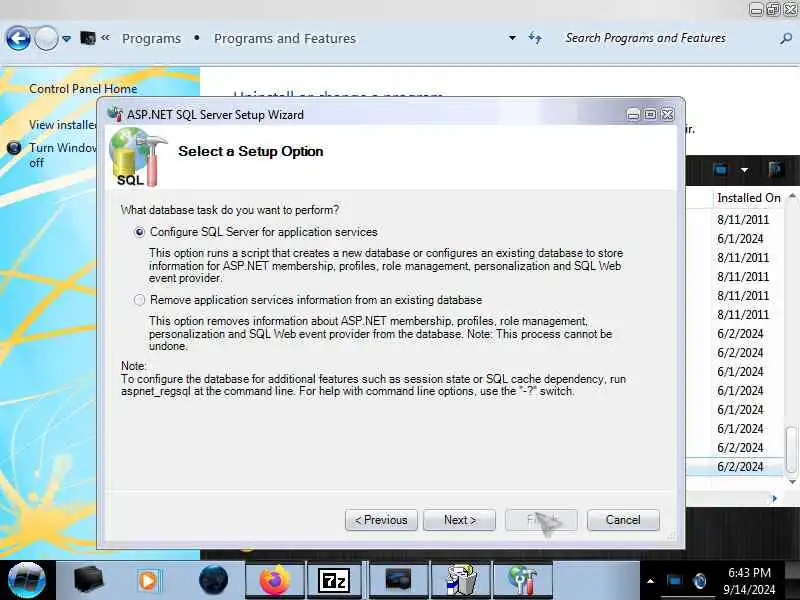Viewport: 800px width, 600px height.
Task: Open Programs and Features breadcrumb
Action: [285, 38]
